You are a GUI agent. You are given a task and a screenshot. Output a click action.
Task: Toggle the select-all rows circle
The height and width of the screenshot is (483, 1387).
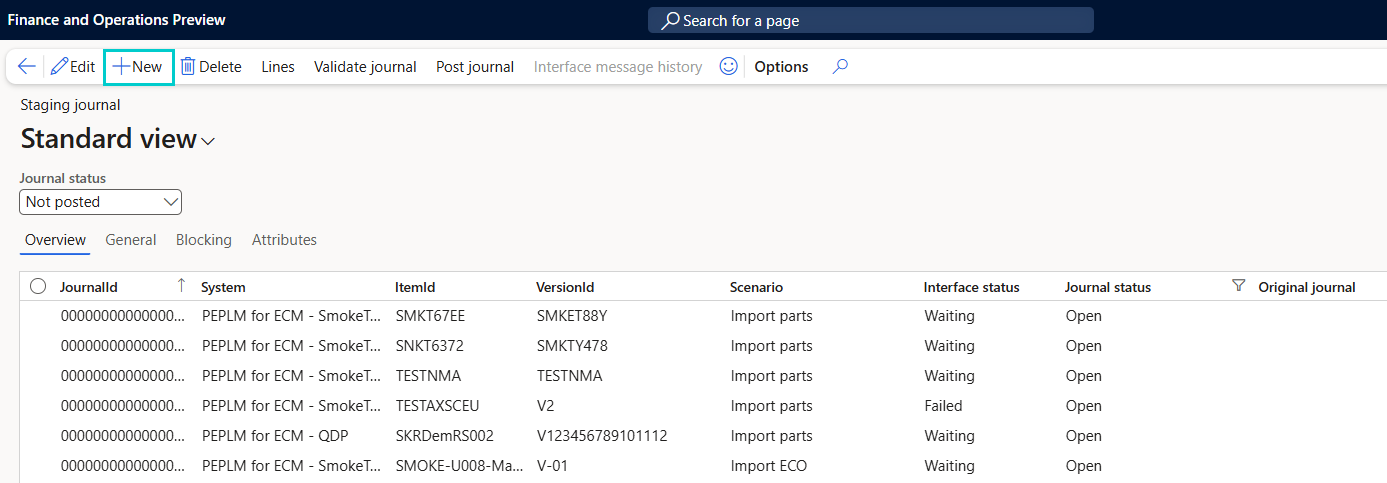pyautogui.click(x=38, y=287)
